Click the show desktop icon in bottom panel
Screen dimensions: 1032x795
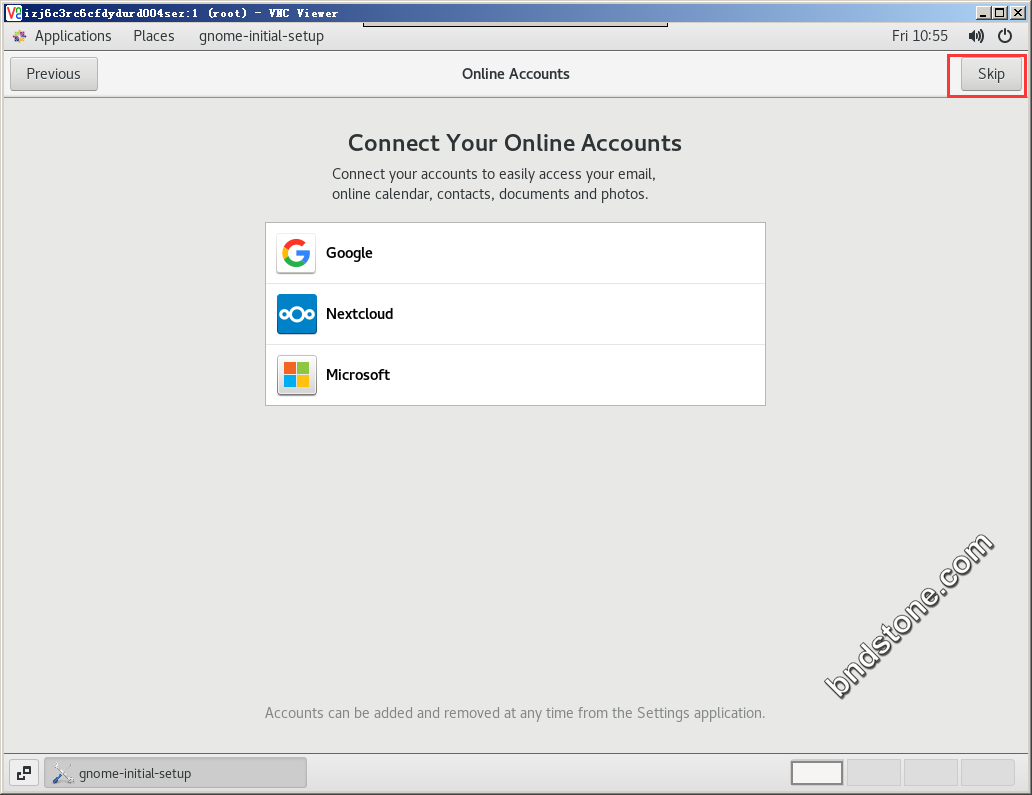click(24, 773)
